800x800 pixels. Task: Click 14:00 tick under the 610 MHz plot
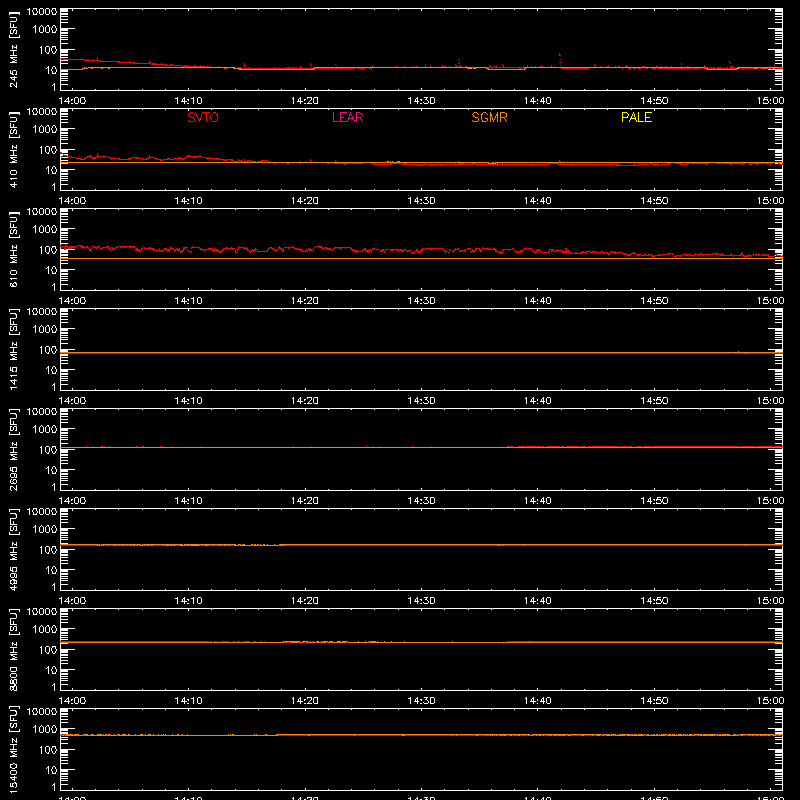coord(72,301)
